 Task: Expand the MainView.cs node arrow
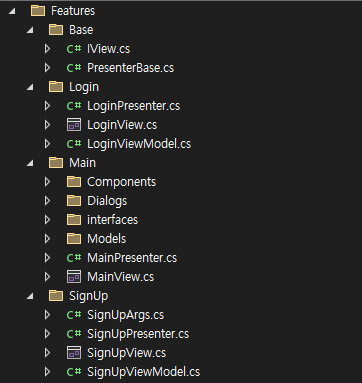pyautogui.click(x=47, y=277)
